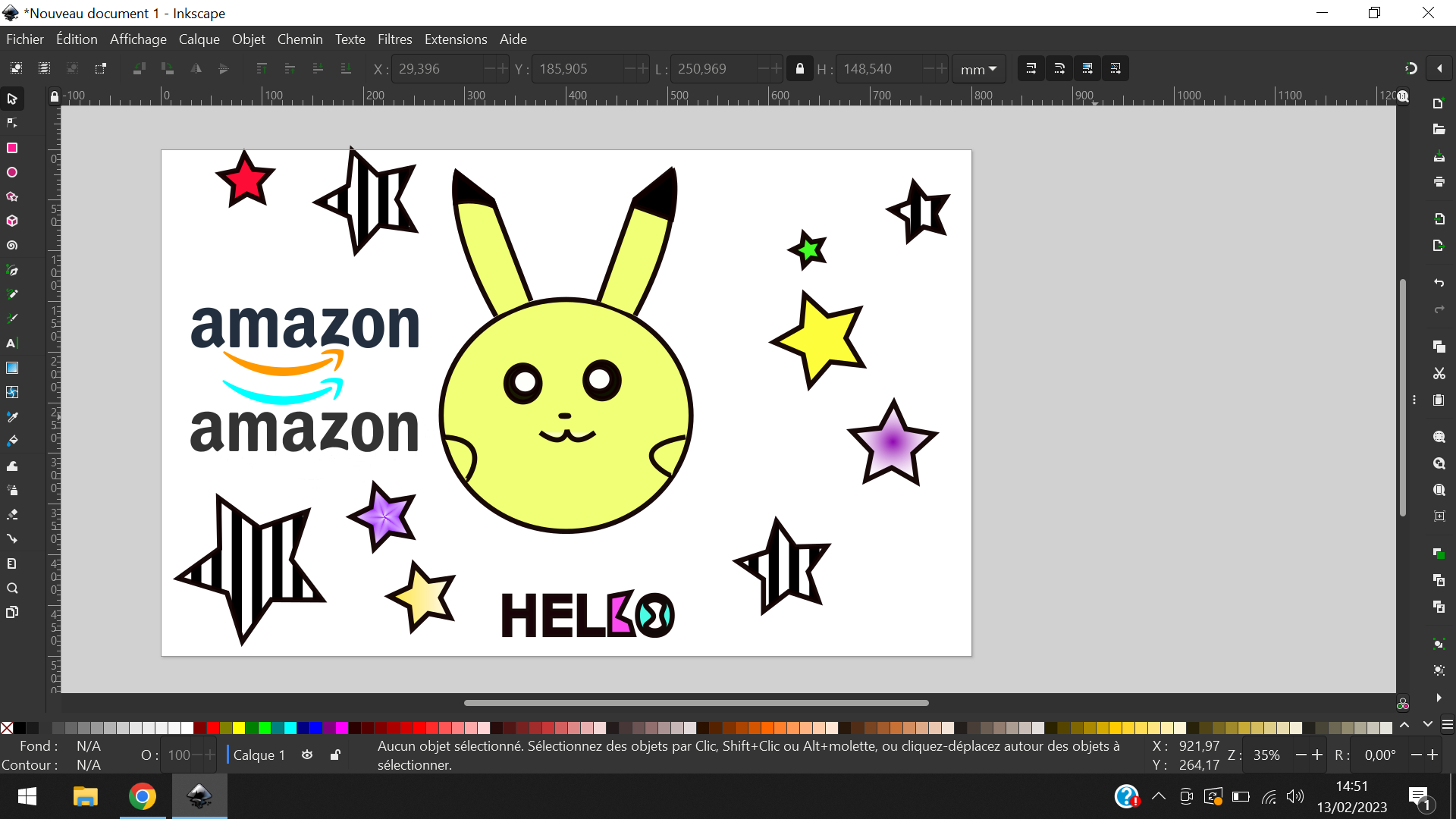Select the Pencil freehand tool
The image size is (1456, 819).
click(12, 295)
